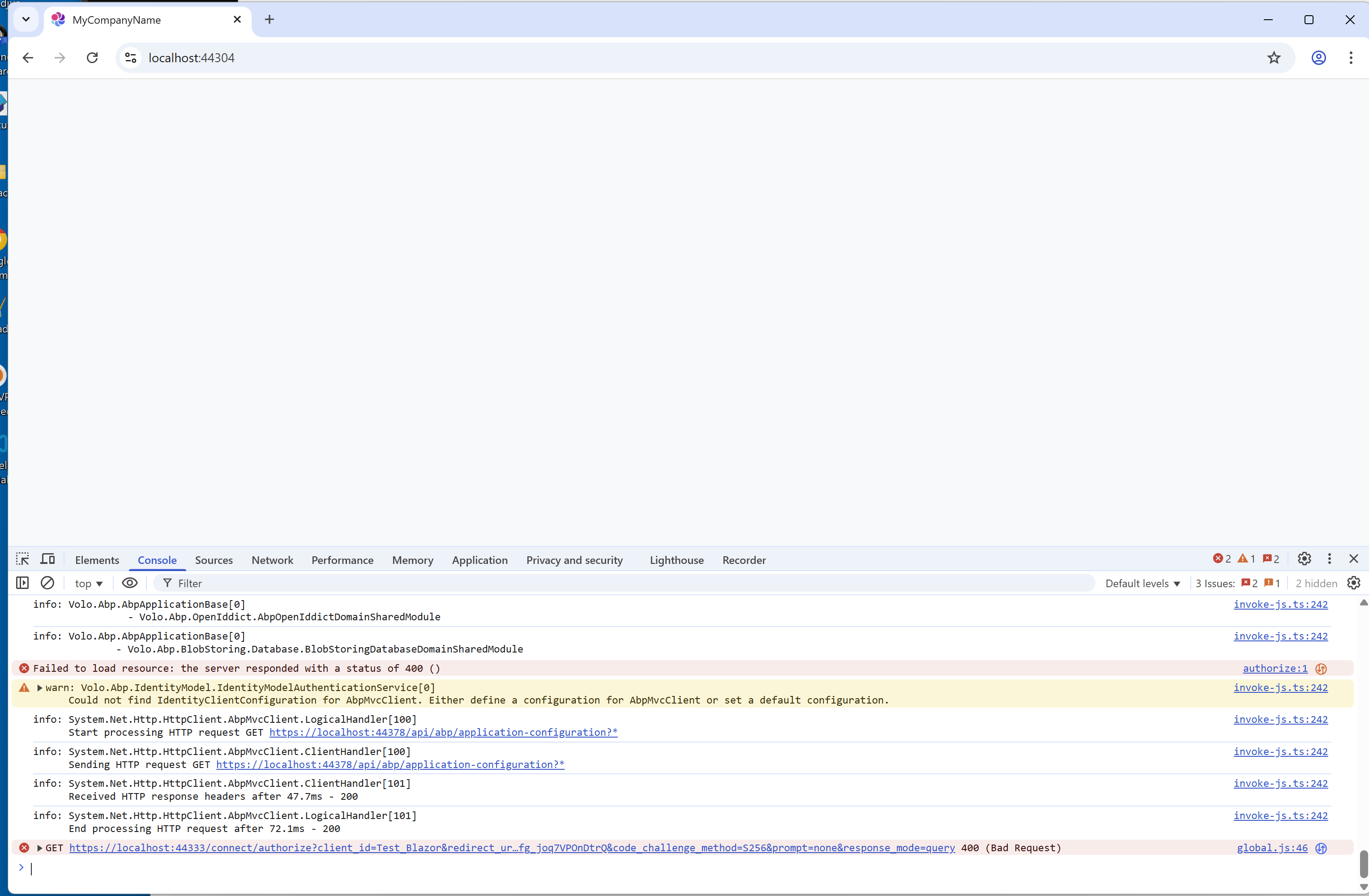1369x896 pixels.
Task: Open DevTools three-dot customize menu
Action: click(1329, 559)
